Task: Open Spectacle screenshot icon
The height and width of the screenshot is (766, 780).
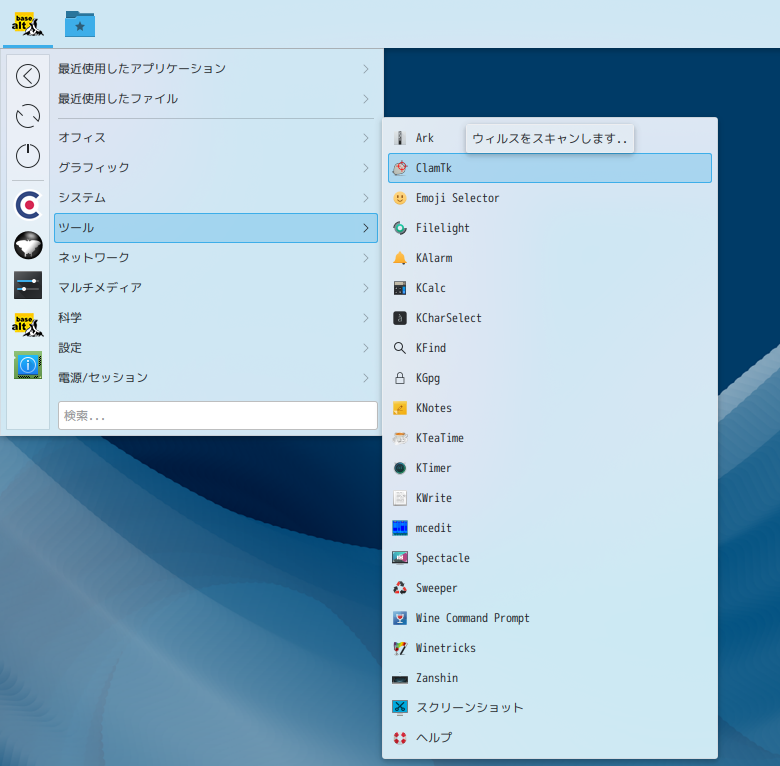Action: coord(400,558)
